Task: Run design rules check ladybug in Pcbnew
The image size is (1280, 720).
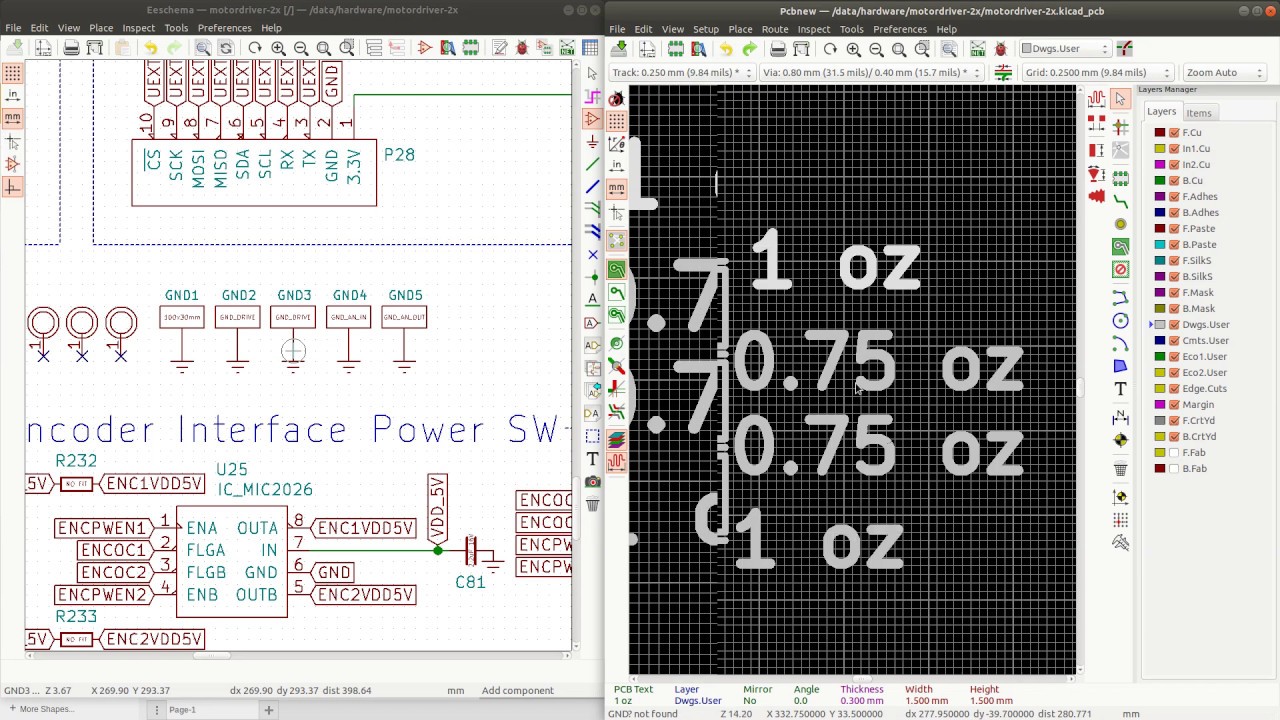Action: [1000, 49]
